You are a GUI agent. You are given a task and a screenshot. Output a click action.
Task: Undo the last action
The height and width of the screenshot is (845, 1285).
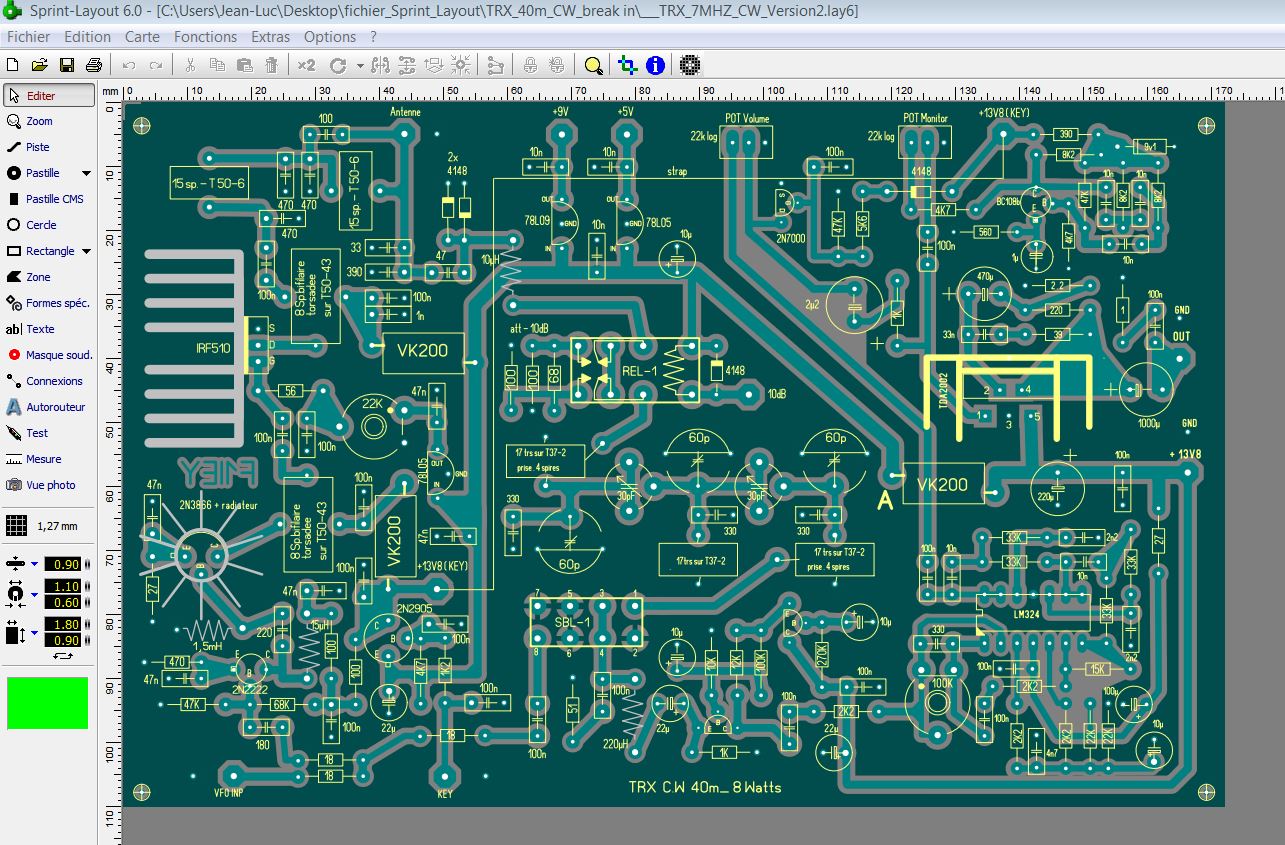(x=128, y=65)
